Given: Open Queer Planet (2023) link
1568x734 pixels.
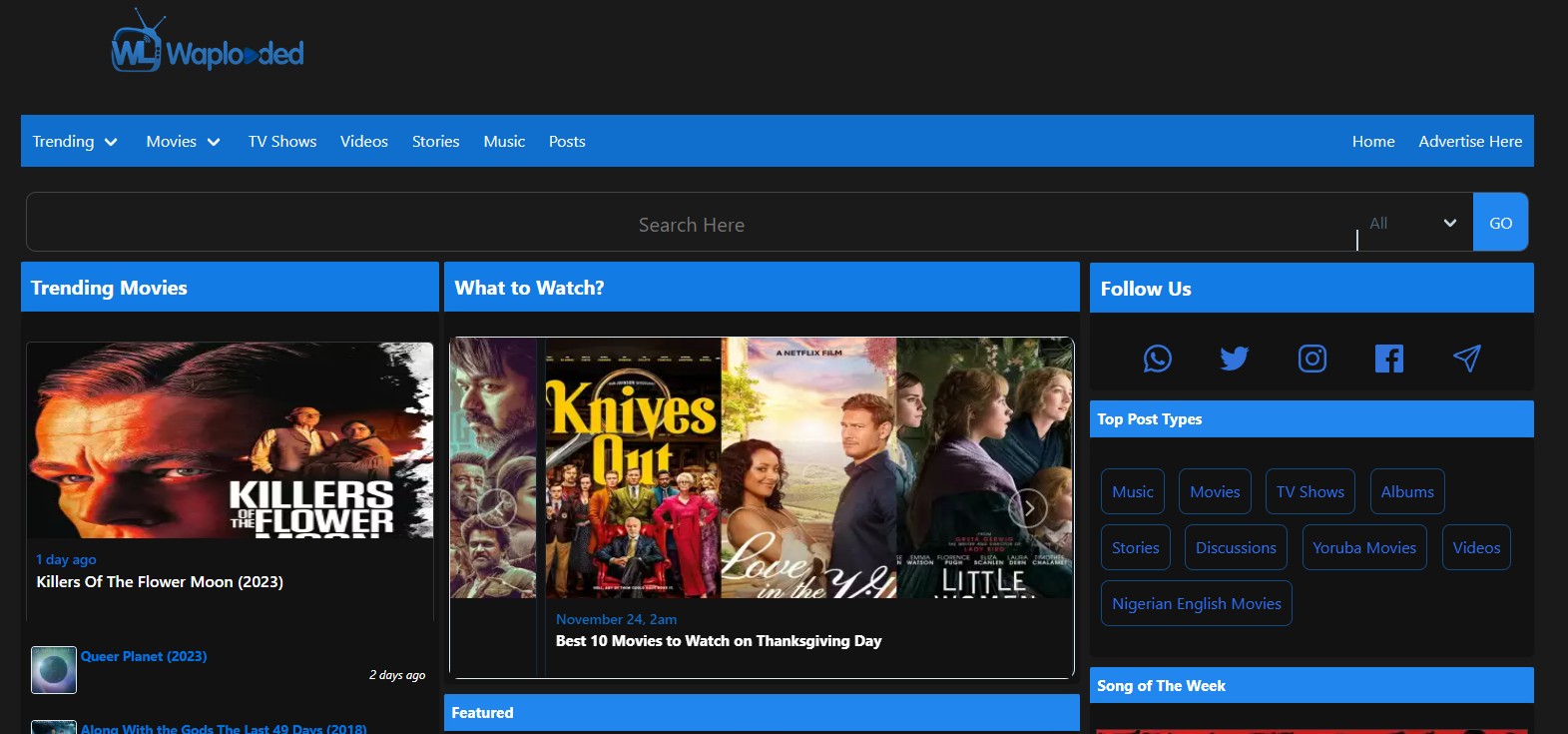Looking at the screenshot, I should [x=144, y=656].
